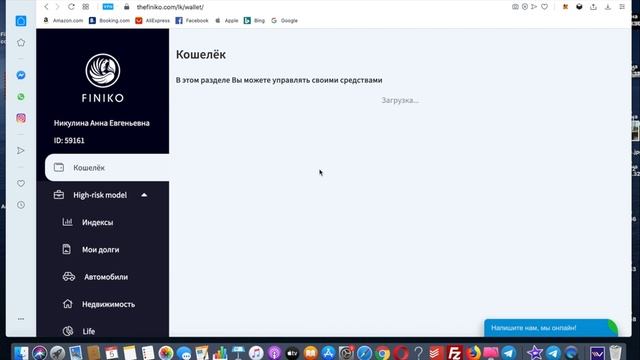The width and height of the screenshot is (640, 360).
Task: Open Firefox in the dock
Action: pos(473,353)
